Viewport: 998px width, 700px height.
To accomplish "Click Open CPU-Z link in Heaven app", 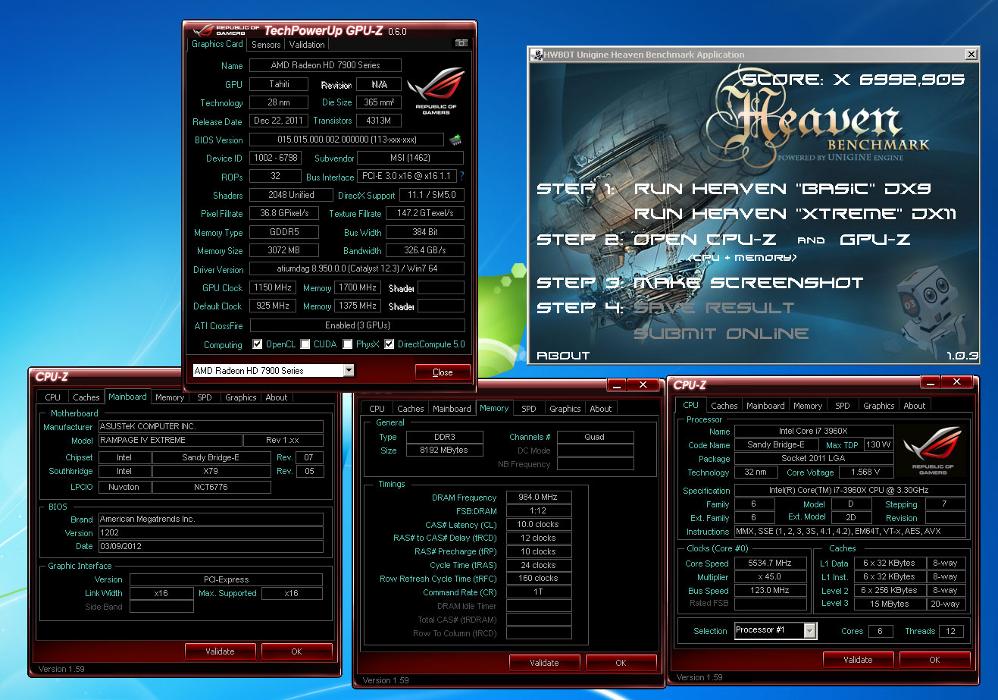I will tap(705, 239).
